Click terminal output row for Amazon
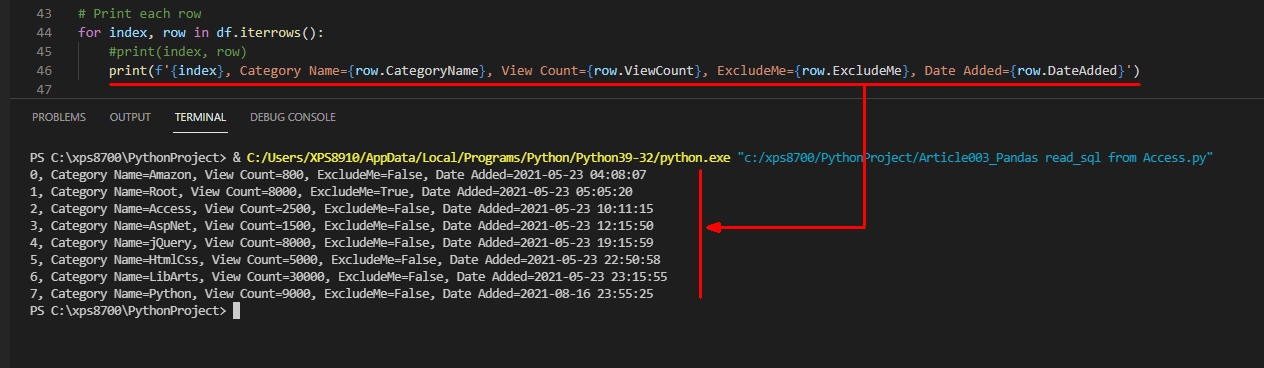This screenshot has height=368, width=1264. tap(339, 174)
